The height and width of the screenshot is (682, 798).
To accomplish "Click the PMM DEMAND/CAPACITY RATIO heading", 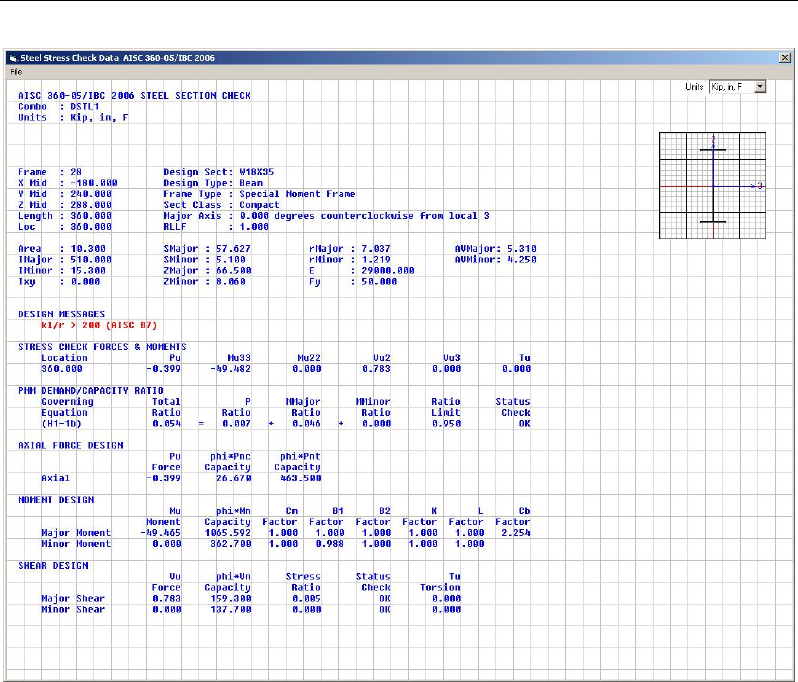I will click(81, 390).
